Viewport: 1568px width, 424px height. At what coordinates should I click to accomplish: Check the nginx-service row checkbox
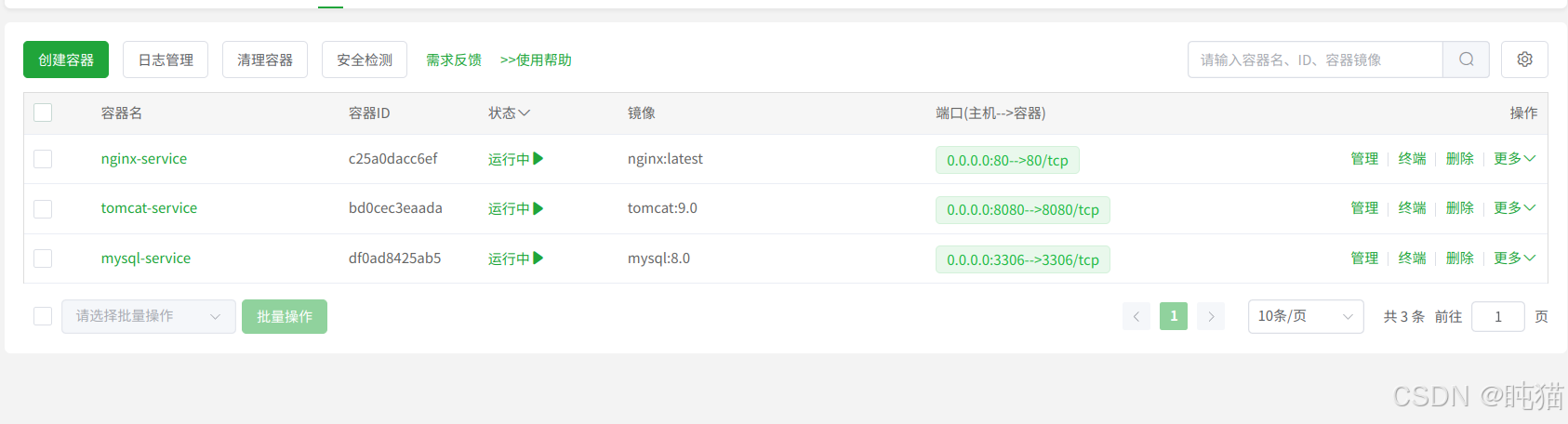click(43, 159)
